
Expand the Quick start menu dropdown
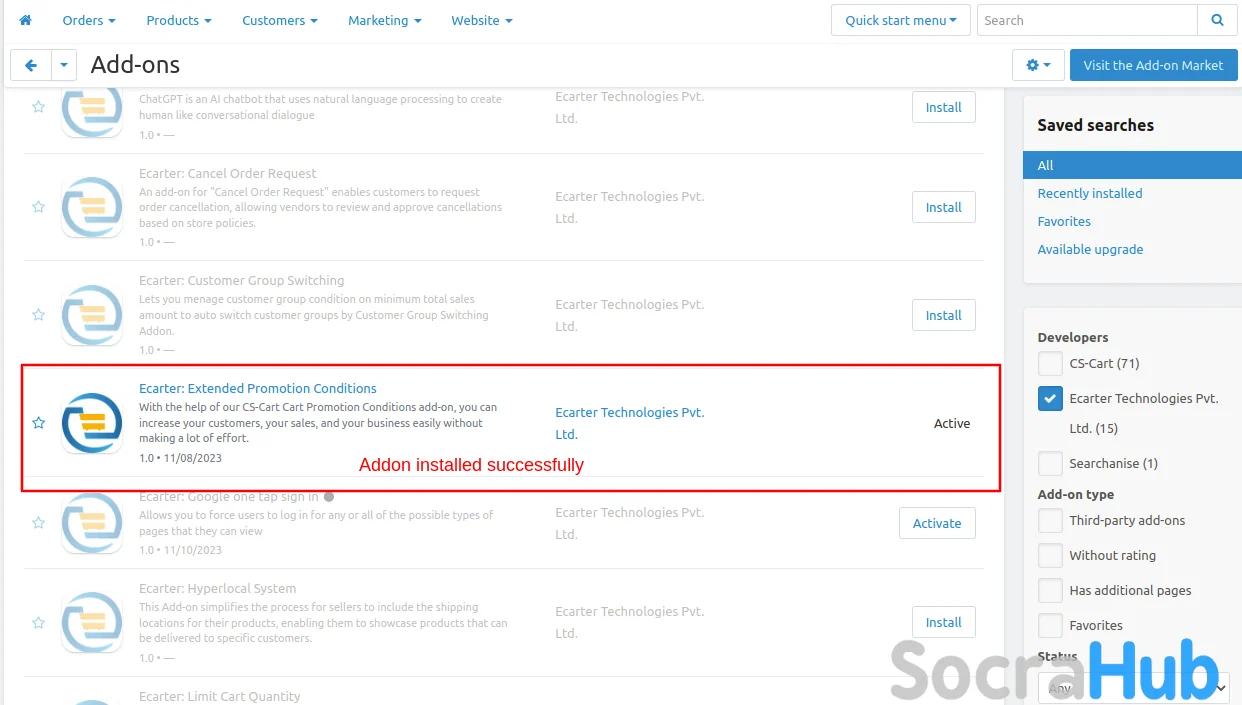tap(900, 20)
